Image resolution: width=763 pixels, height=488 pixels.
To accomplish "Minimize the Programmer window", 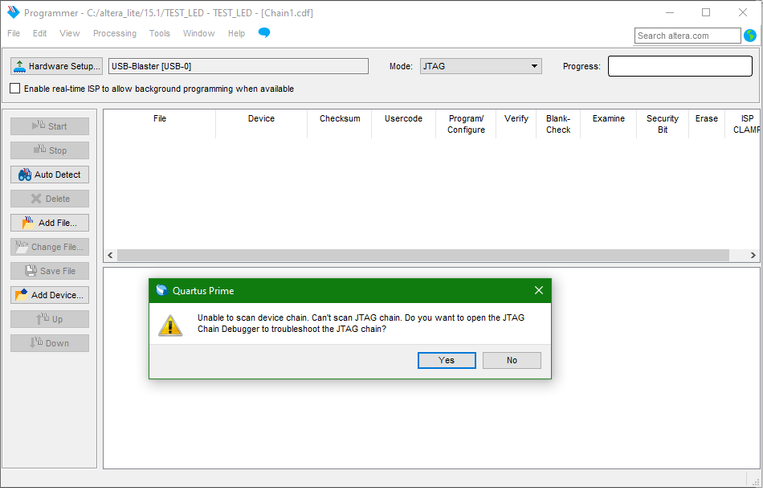I will pyautogui.click(x=670, y=13).
